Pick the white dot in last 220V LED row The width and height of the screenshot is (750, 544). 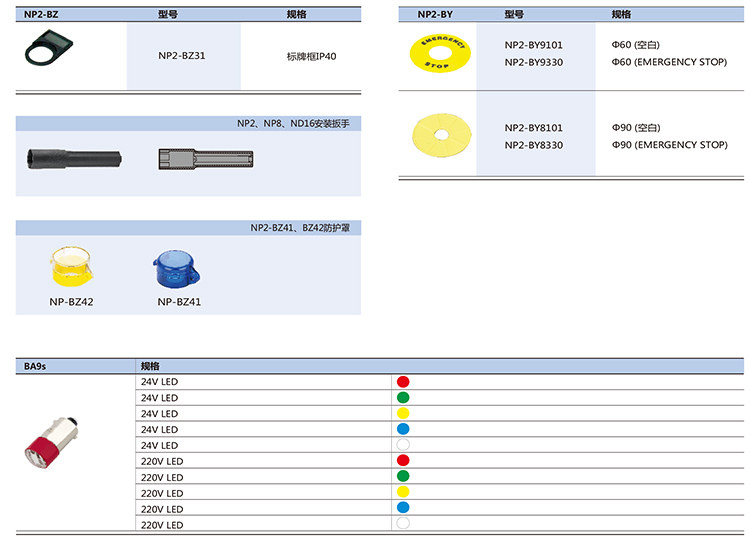403,524
